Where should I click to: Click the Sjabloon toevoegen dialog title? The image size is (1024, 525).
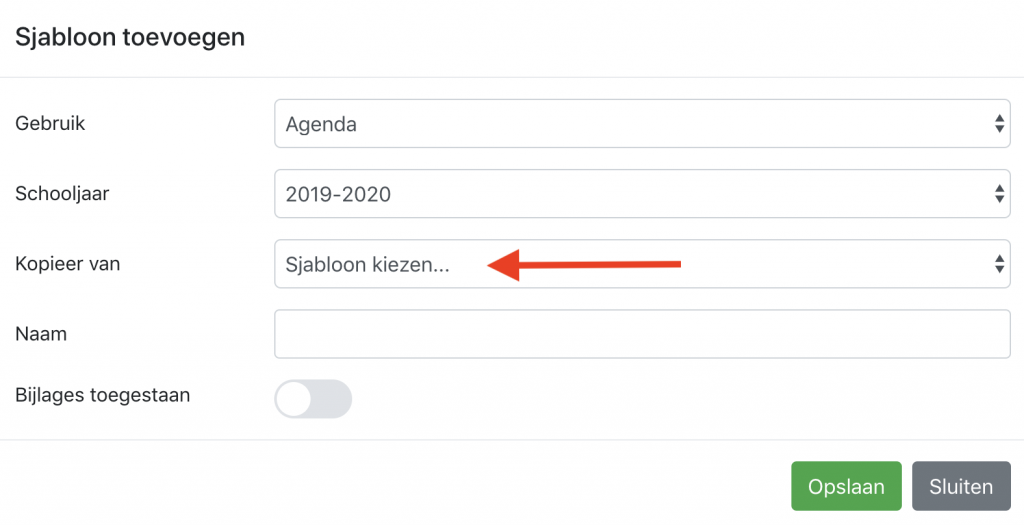pos(130,37)
